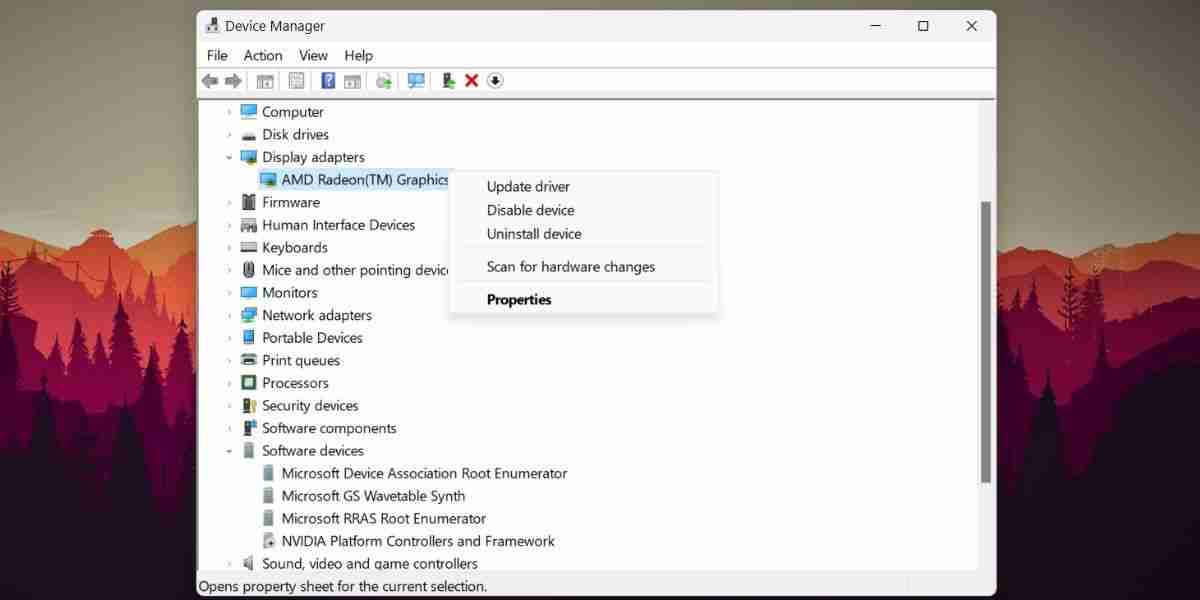Open the View menu
1200x600 pixels.
click(x=313, y=55)
